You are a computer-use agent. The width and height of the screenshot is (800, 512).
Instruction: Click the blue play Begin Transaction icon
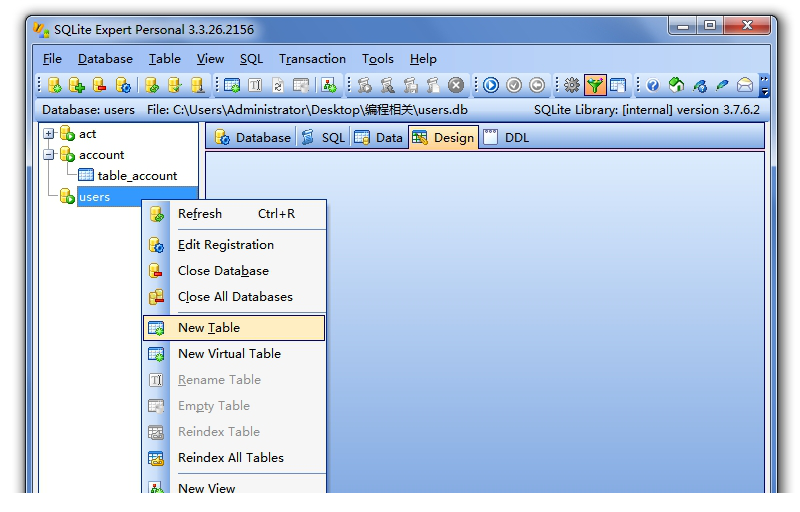(x=491, y=85)
